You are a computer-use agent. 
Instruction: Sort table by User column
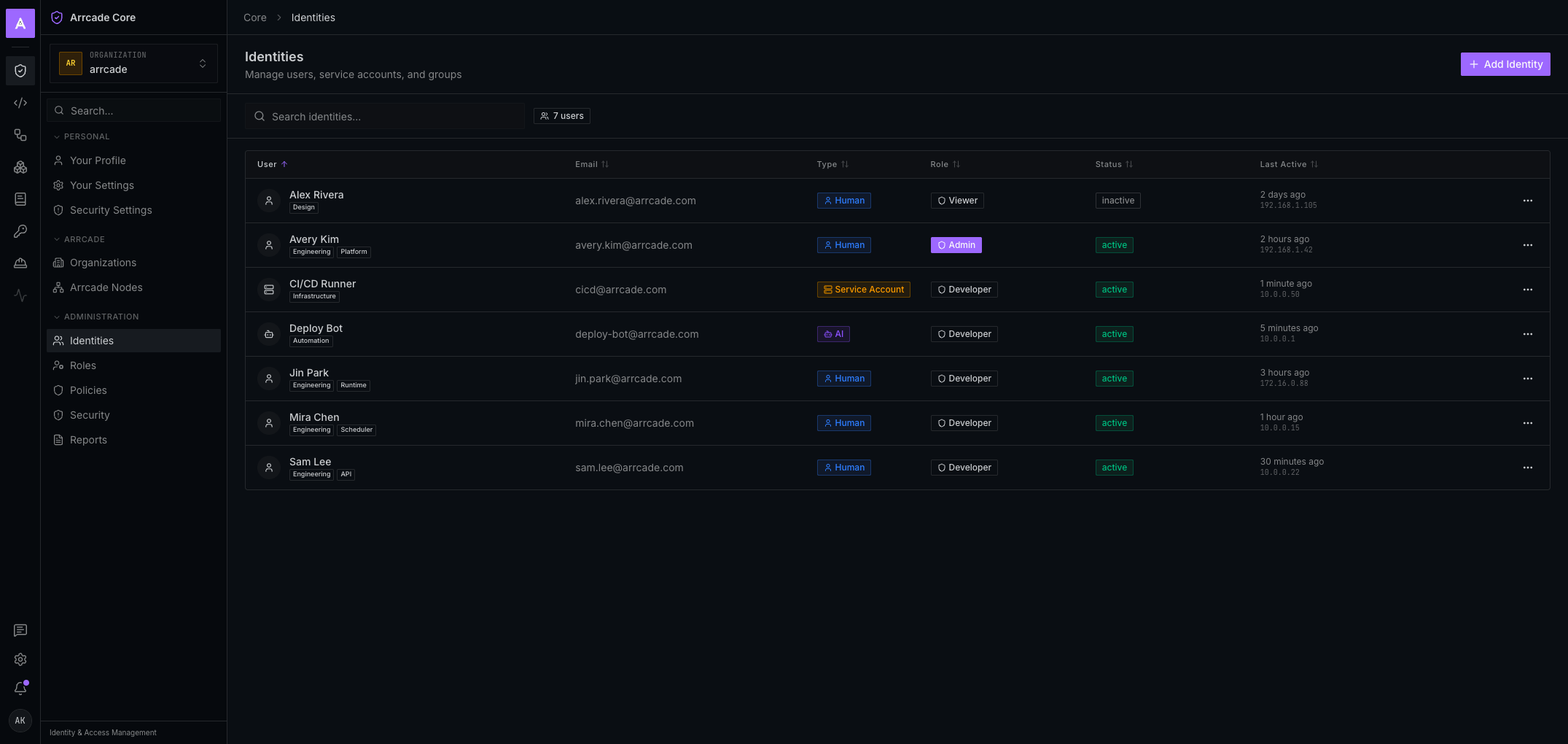click(x=273, y=164)
